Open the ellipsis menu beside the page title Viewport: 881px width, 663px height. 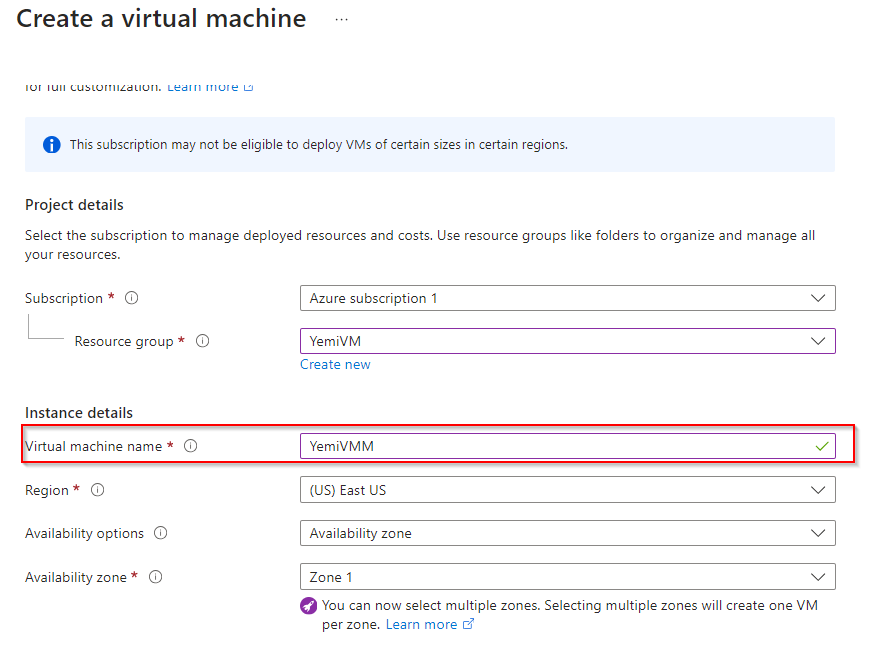(x=341, y=19)
